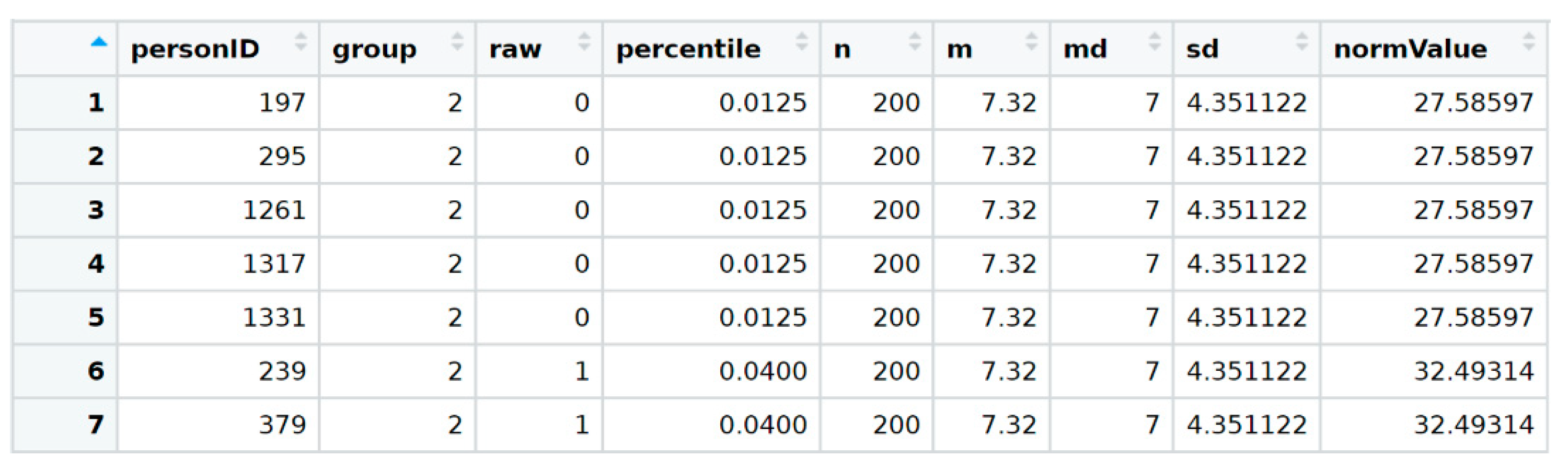Click the sort arrows icon beside sd
The width and height of the screenshot is (1568, 468).
coord(1301,42)
